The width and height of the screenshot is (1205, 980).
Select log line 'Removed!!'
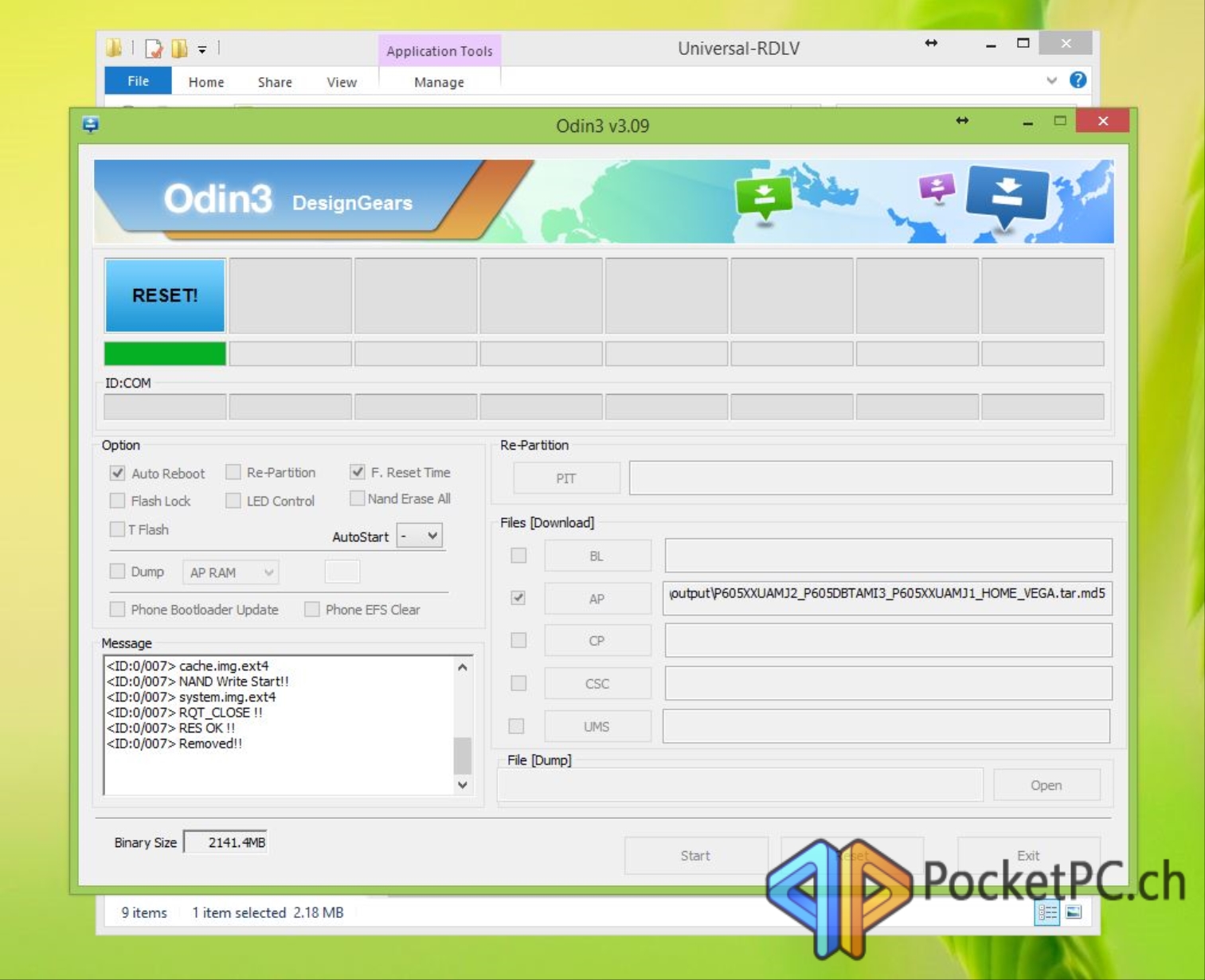(x=174, y=744)
